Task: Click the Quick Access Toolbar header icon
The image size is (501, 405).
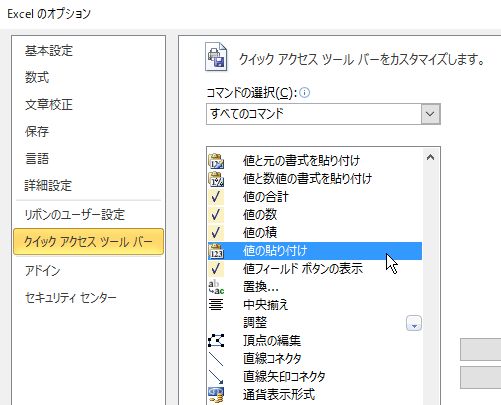Action: click(x=216, y=57)
